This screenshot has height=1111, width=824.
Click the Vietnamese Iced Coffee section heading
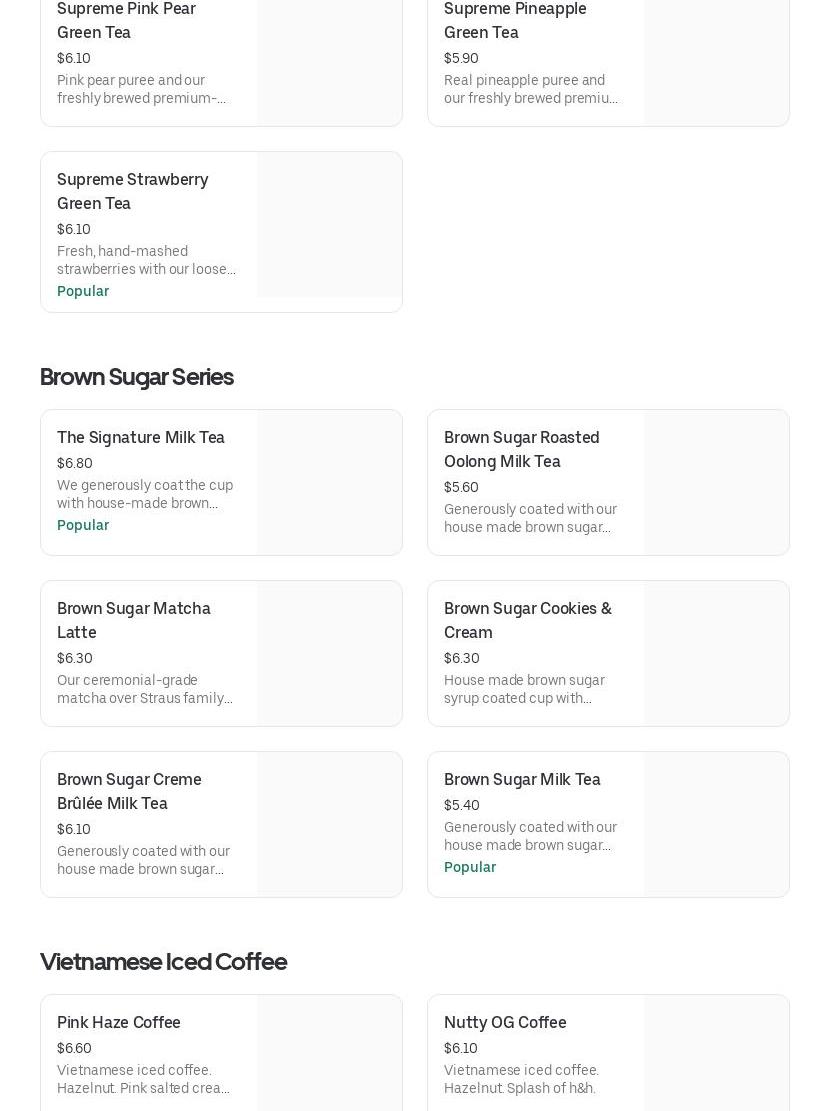click(163, 961)
